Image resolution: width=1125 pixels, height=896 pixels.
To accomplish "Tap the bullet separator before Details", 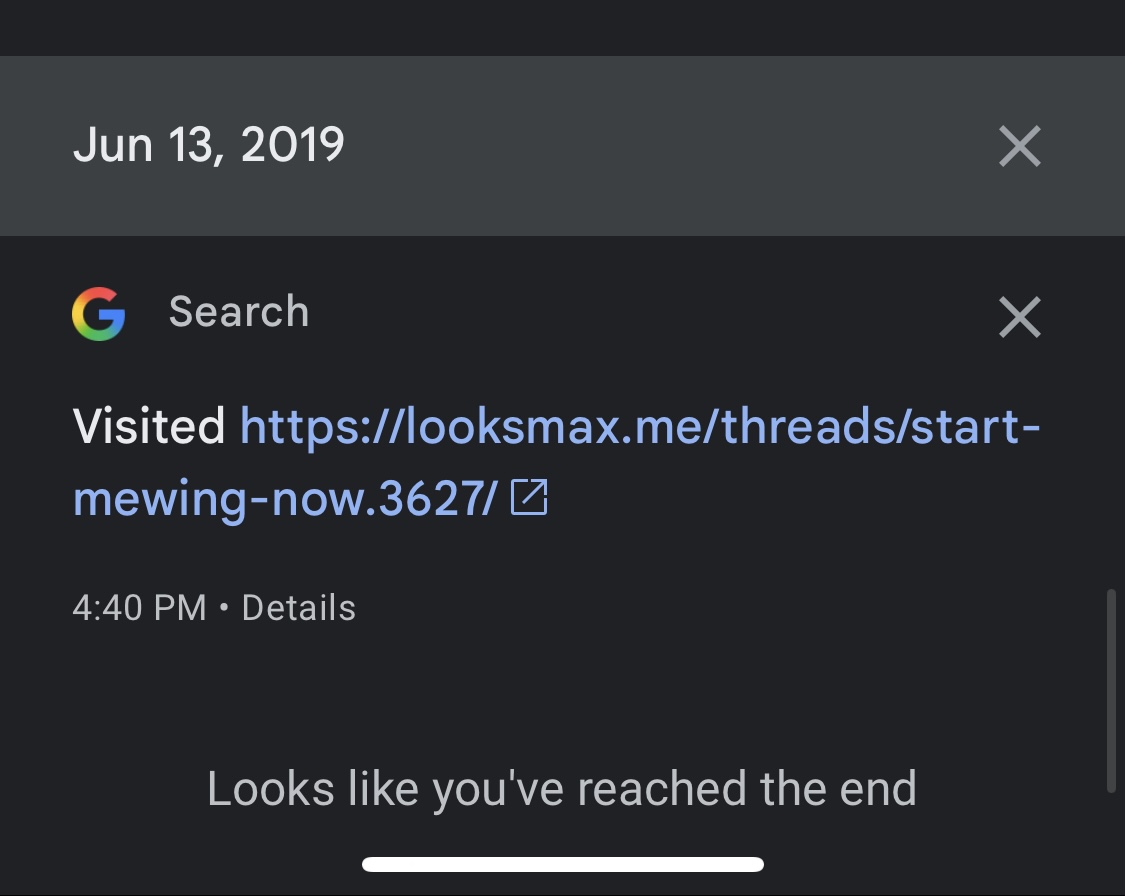I will coord(224,608).
